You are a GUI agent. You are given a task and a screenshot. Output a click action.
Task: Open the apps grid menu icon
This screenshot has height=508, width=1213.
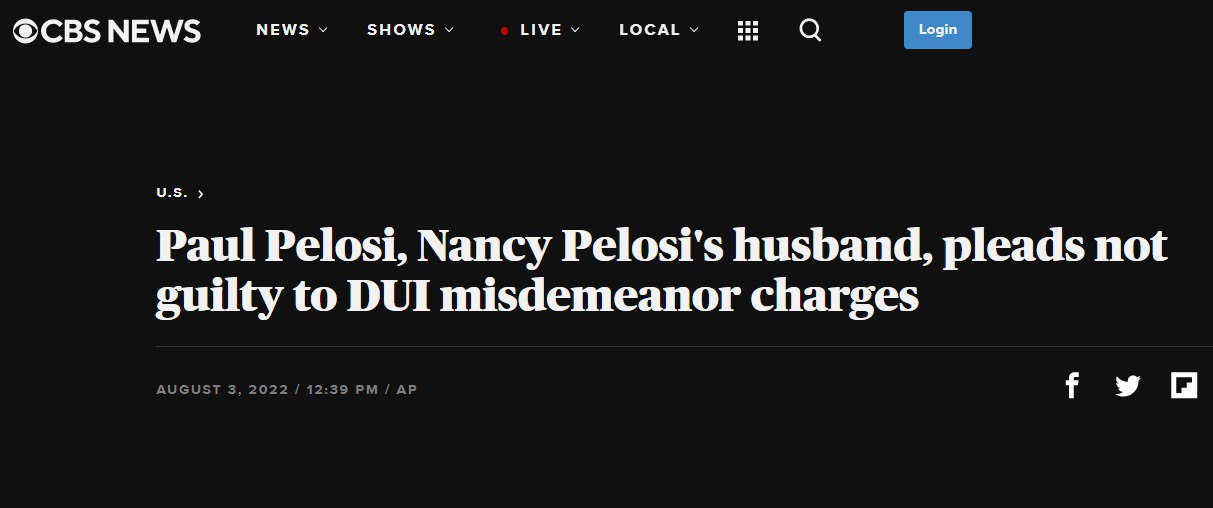pyautogui.click(x=748, y=31)
